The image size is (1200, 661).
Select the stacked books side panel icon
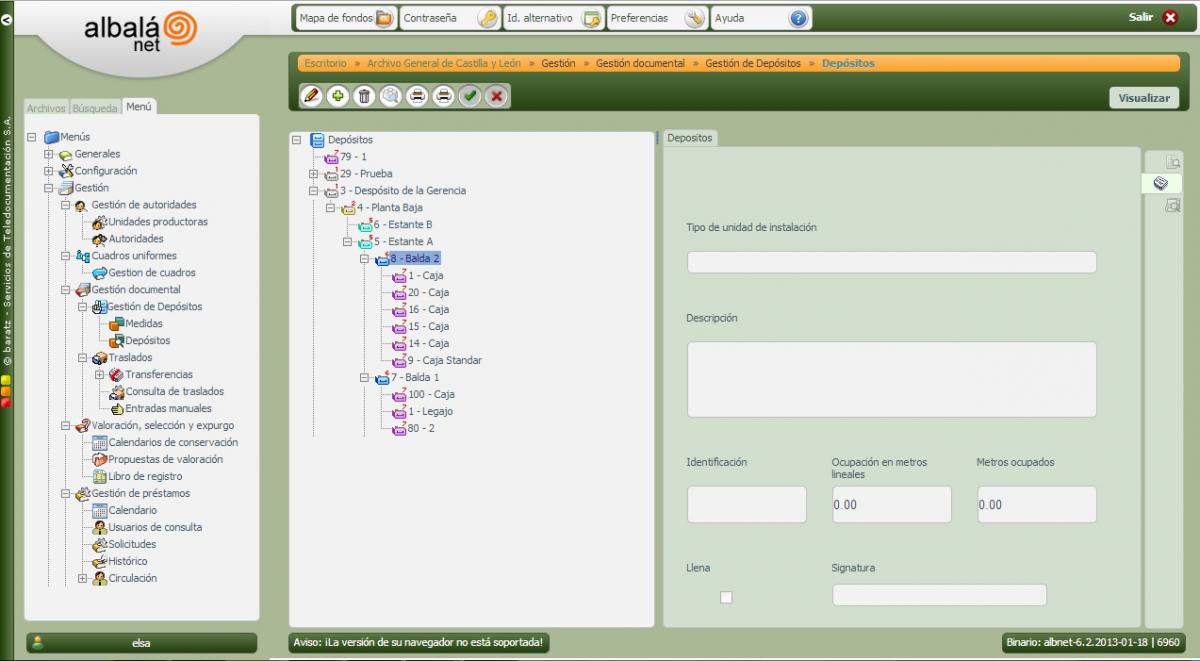pos(1161,184)
